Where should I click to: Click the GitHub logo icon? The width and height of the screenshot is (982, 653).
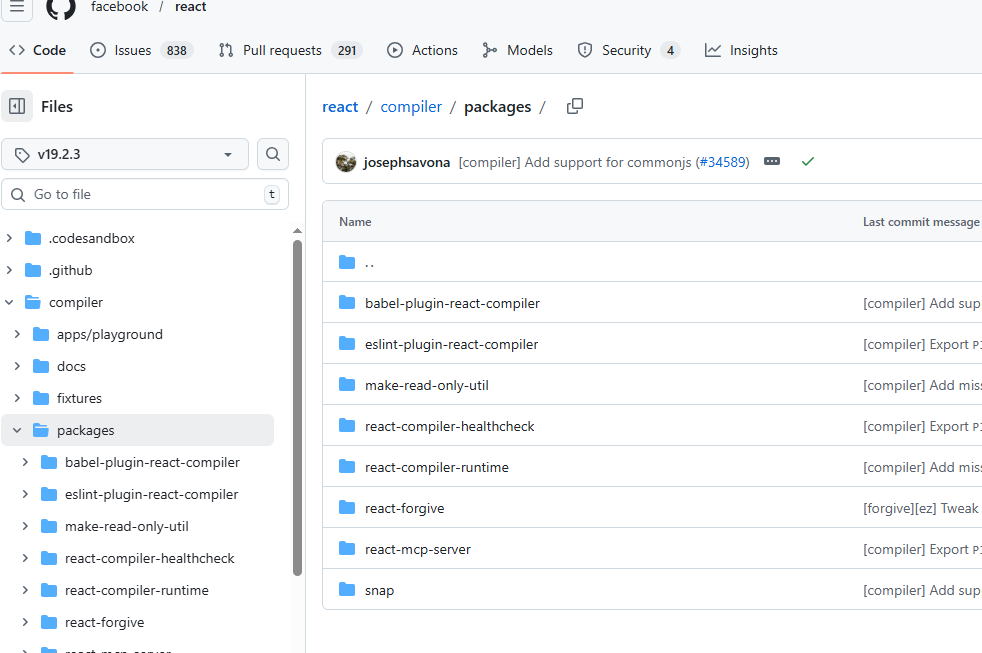pyautogui.click(x=61, y=8)
